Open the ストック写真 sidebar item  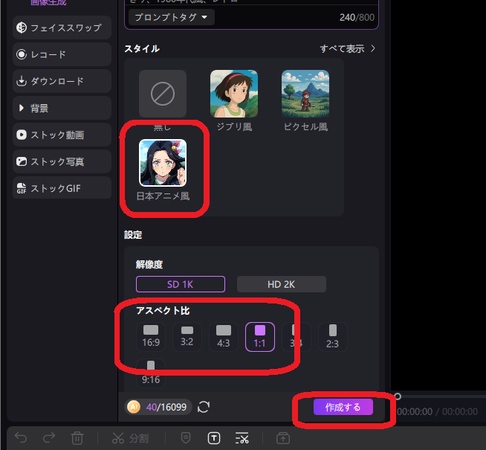pyautogui.click(x=62, y=162)
